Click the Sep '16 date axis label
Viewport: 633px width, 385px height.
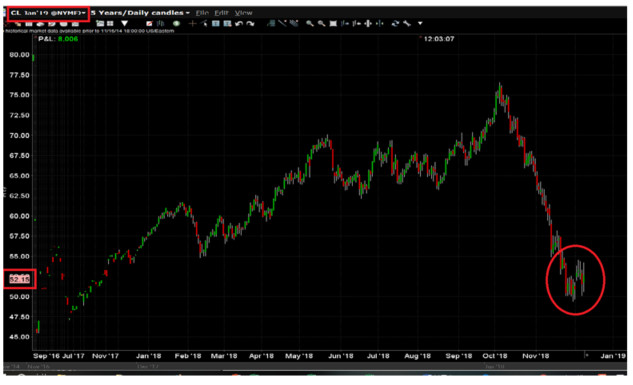(x=46, y=356)
